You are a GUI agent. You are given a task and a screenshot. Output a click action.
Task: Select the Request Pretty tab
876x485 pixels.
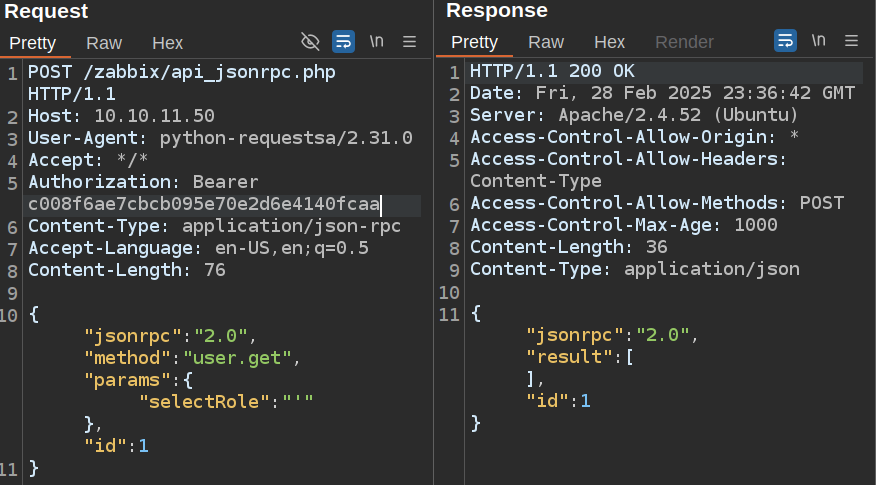pyautogui.click(x=33, y=43)
